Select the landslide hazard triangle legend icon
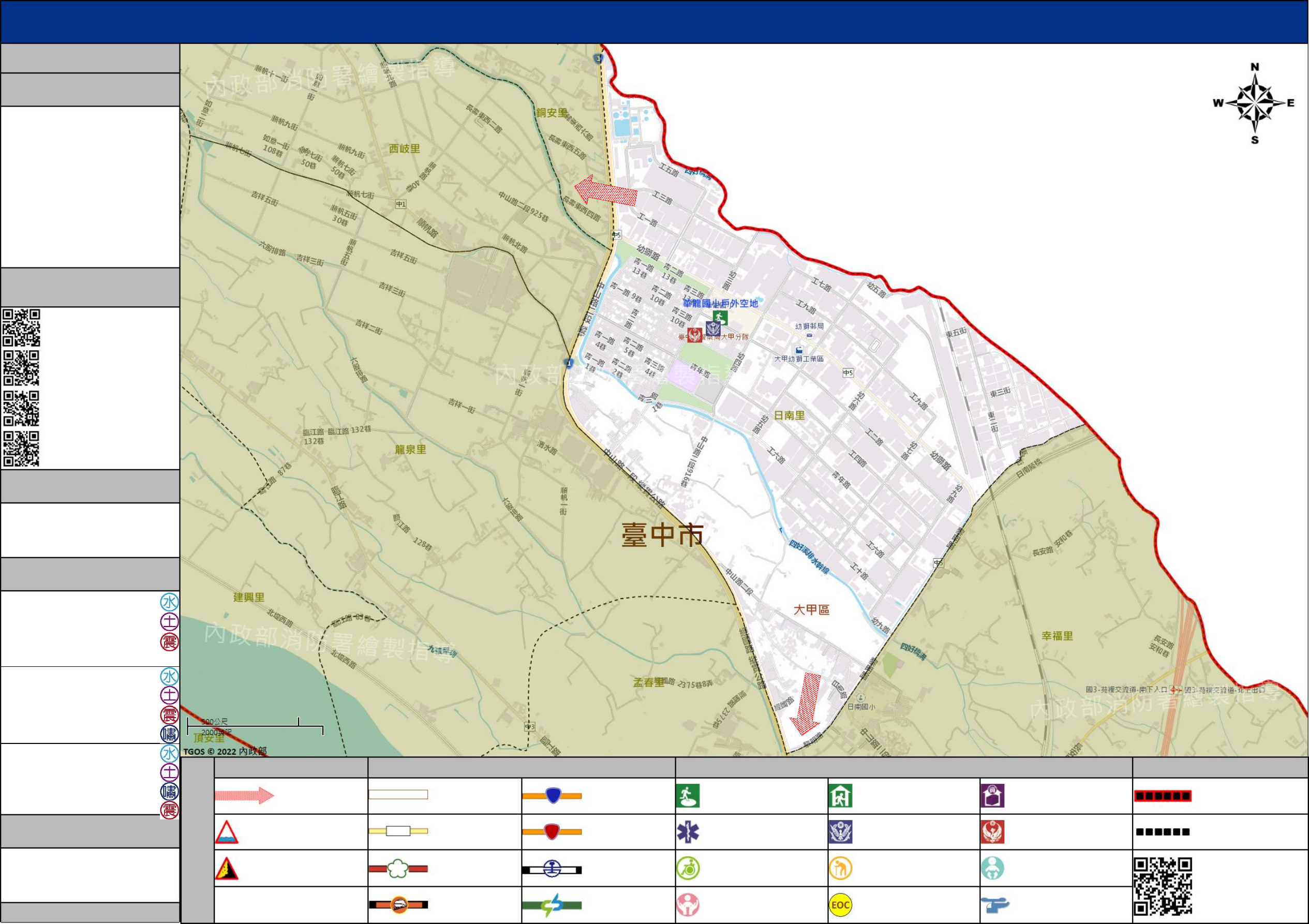 pyautogui.click(x=226, y=869)
